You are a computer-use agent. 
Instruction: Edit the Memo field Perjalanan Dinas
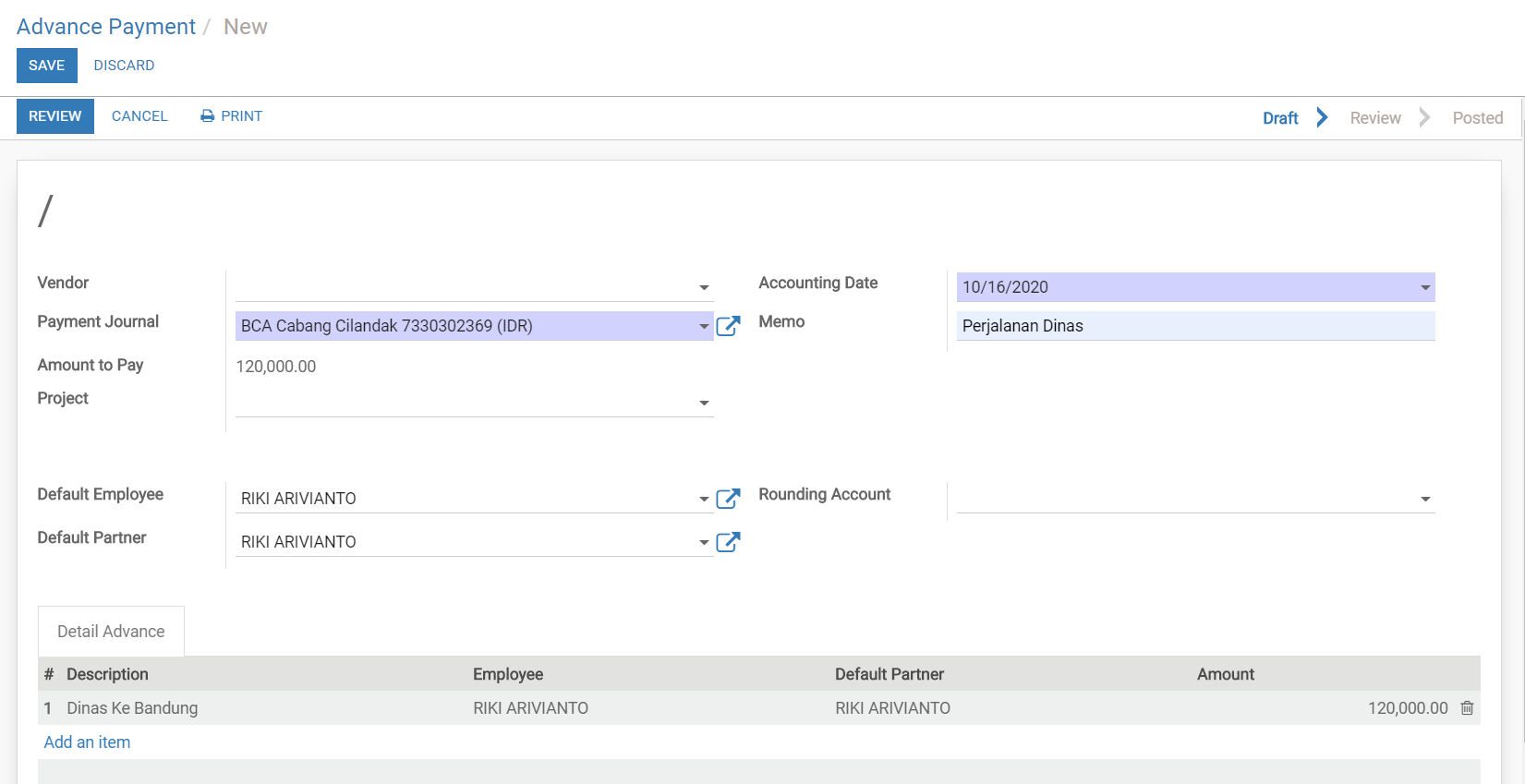(1195, 326)
